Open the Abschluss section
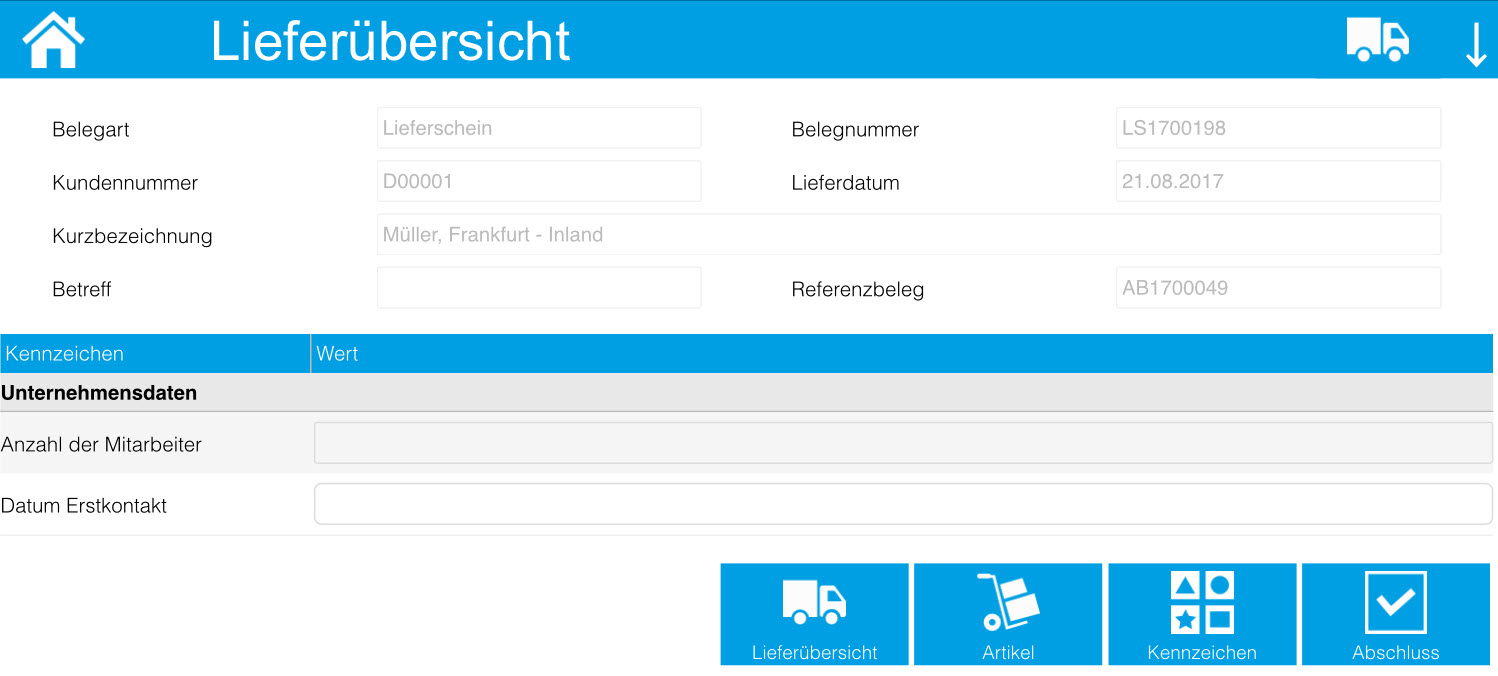The width and height of the screenshot is (1498, 676). (x=1395, y=614)
